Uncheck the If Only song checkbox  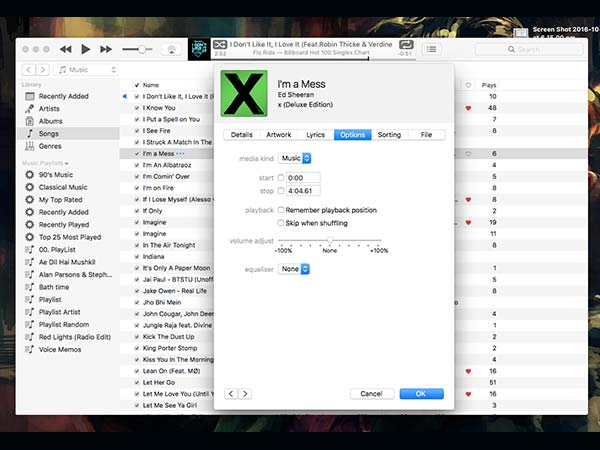coord(137,211)
